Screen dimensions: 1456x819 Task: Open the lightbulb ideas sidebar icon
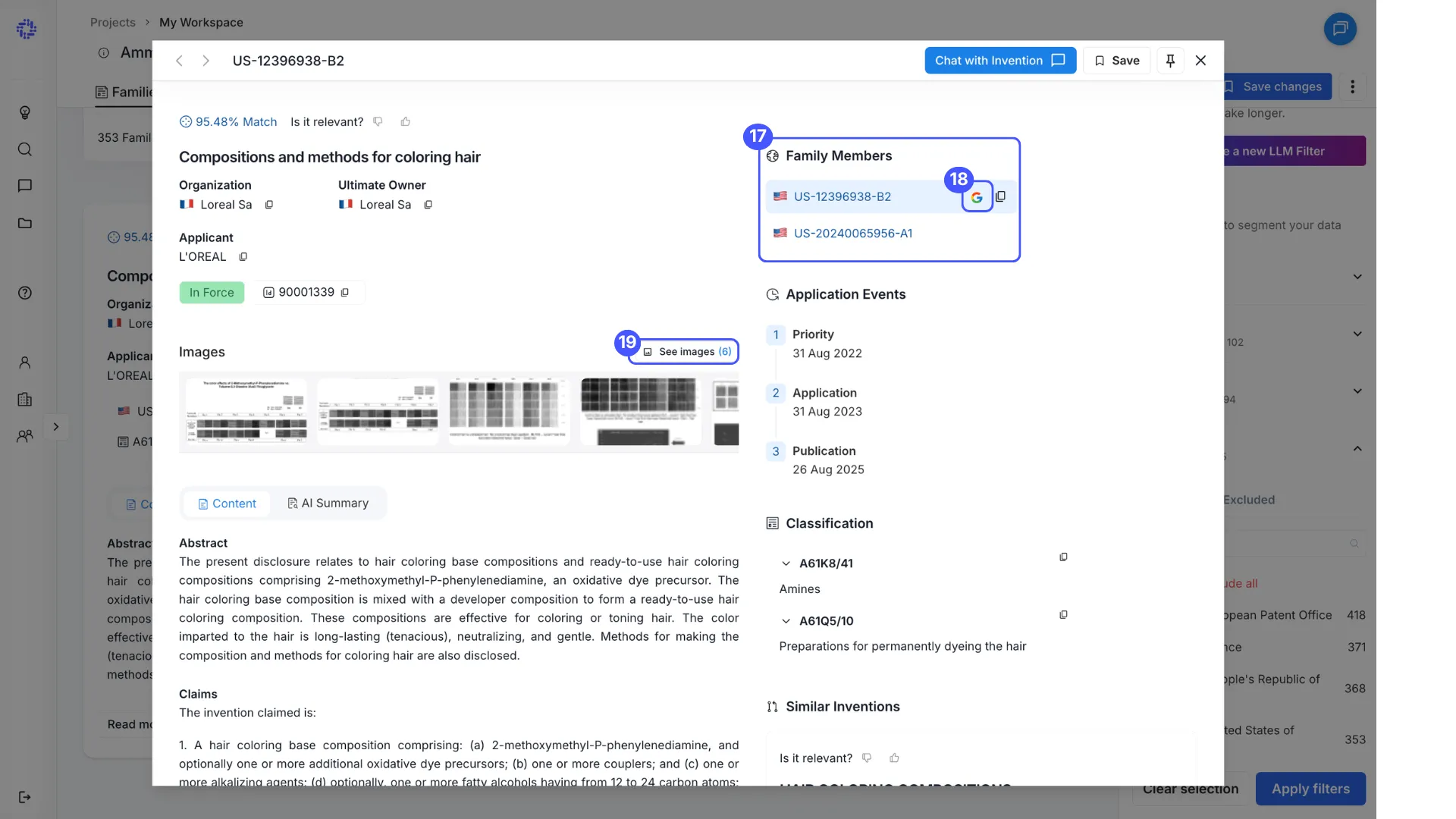point(25,113)
